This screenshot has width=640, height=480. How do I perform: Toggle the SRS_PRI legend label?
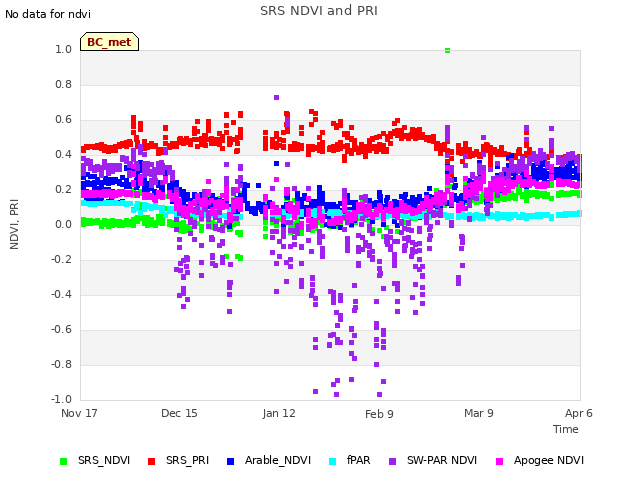pyautogui.click(x=187, y=460)
